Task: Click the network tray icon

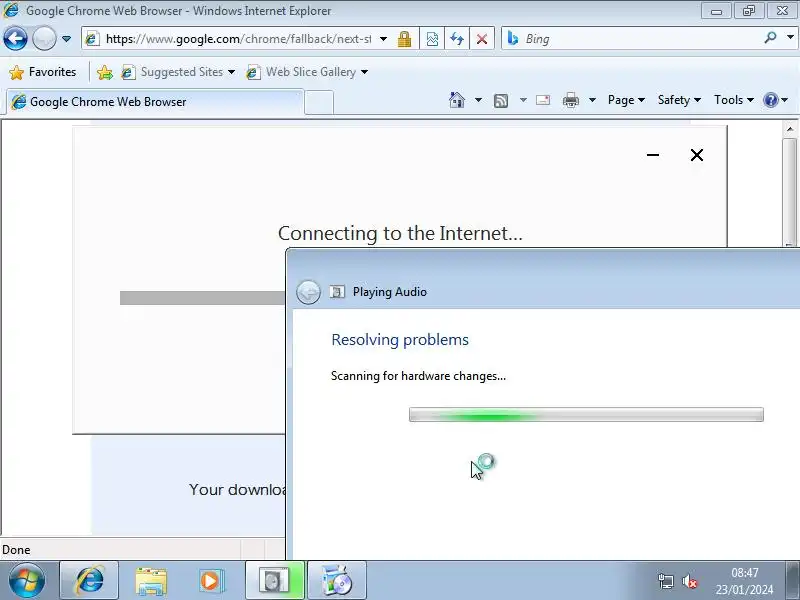Action: click(x=666, y=581)
